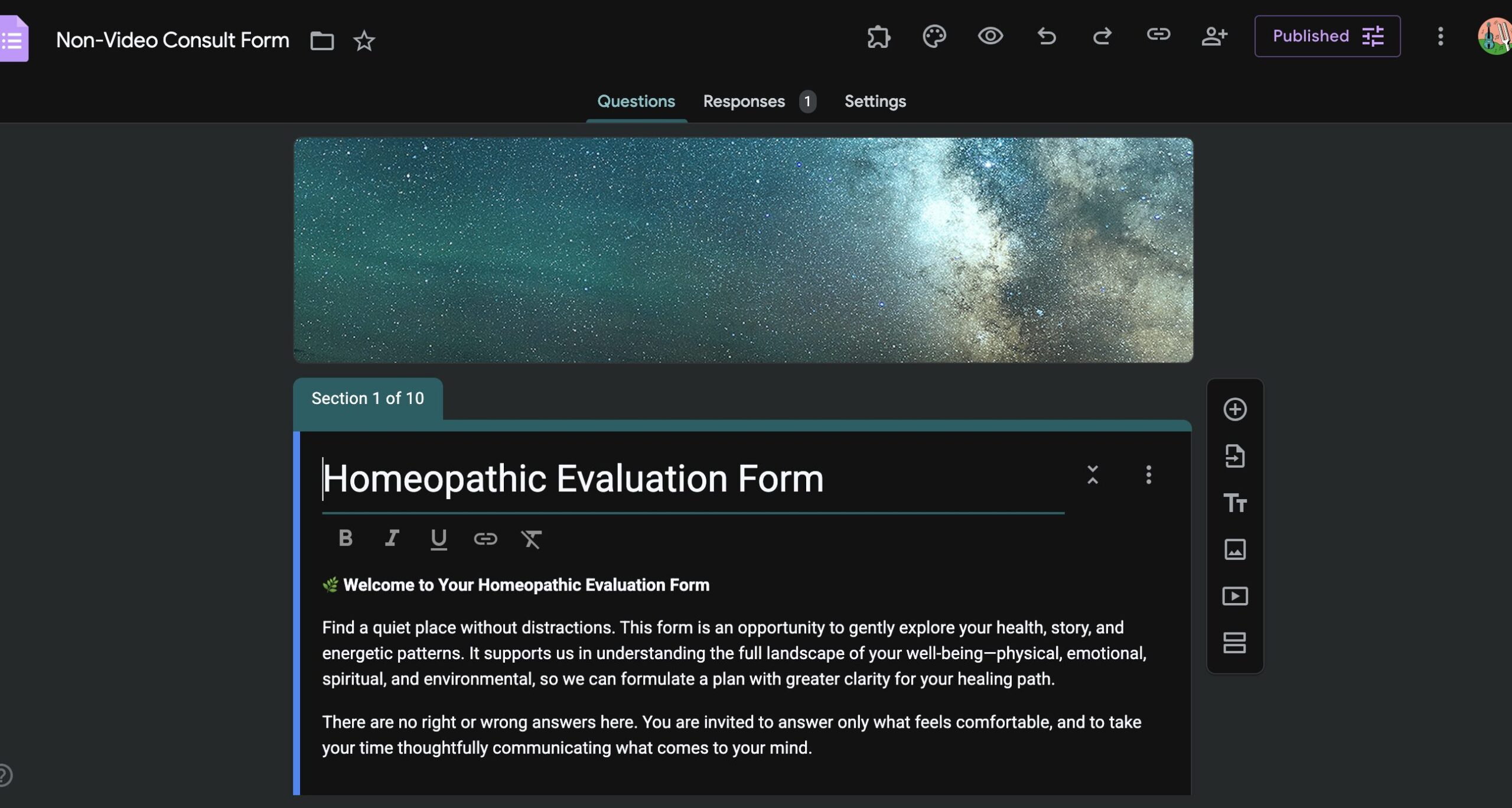This screenshot has height=808, width=1512.
Task: Open the Published settings button
Action: (1327, 37)
